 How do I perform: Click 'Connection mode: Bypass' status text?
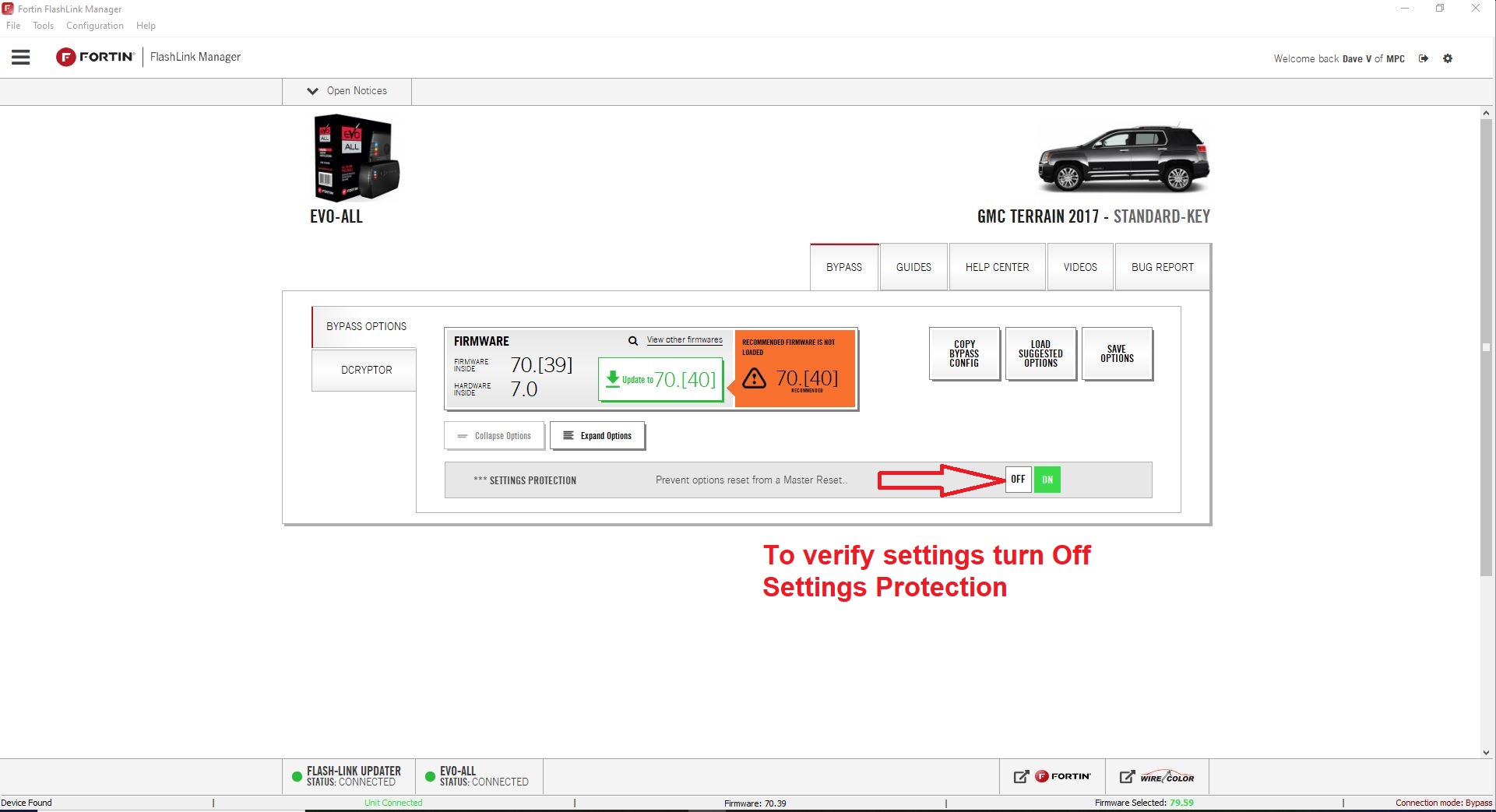tap(1444, 803)
